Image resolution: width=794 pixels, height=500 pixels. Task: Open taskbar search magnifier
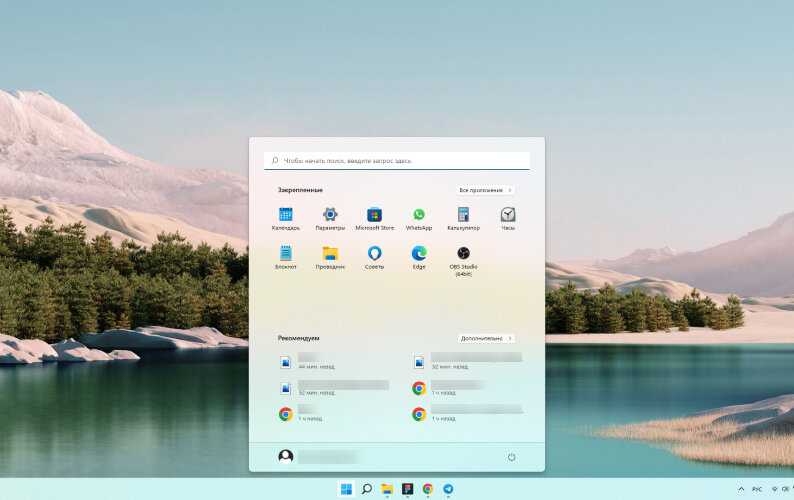(x=367, y=489)
